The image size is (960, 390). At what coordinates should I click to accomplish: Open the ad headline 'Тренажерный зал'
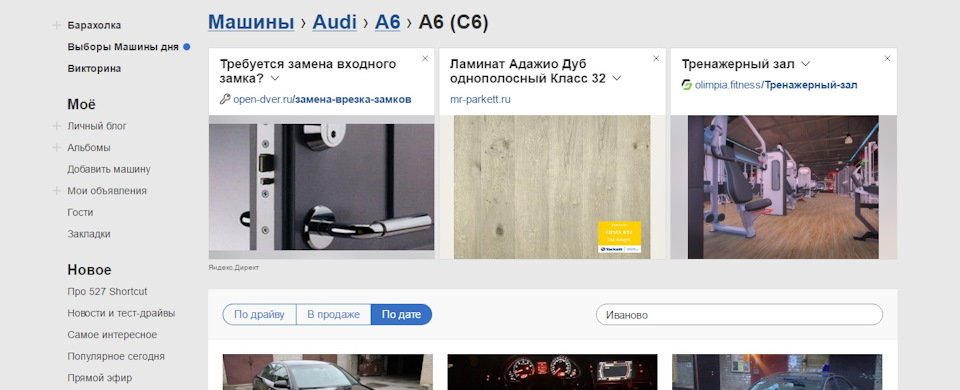(738, 64)
